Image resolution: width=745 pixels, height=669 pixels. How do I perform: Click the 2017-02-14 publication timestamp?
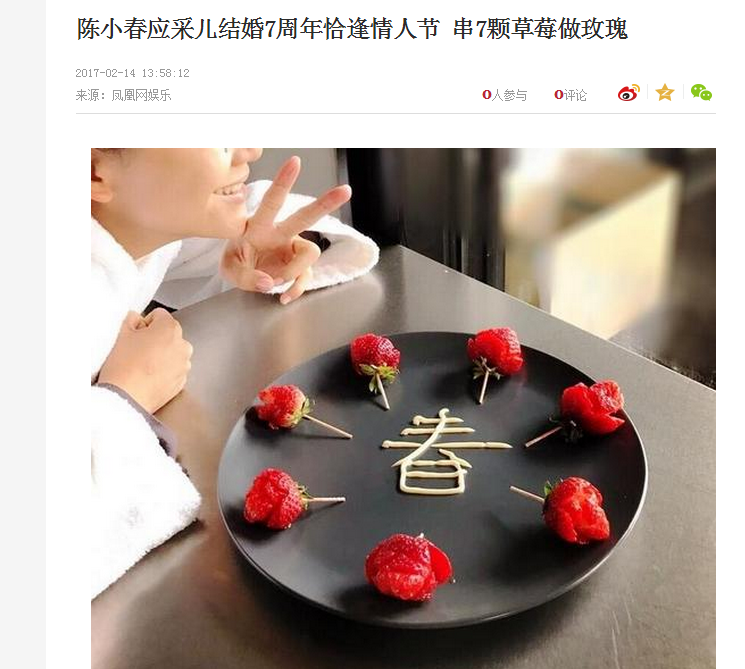(x=133, y=73)
